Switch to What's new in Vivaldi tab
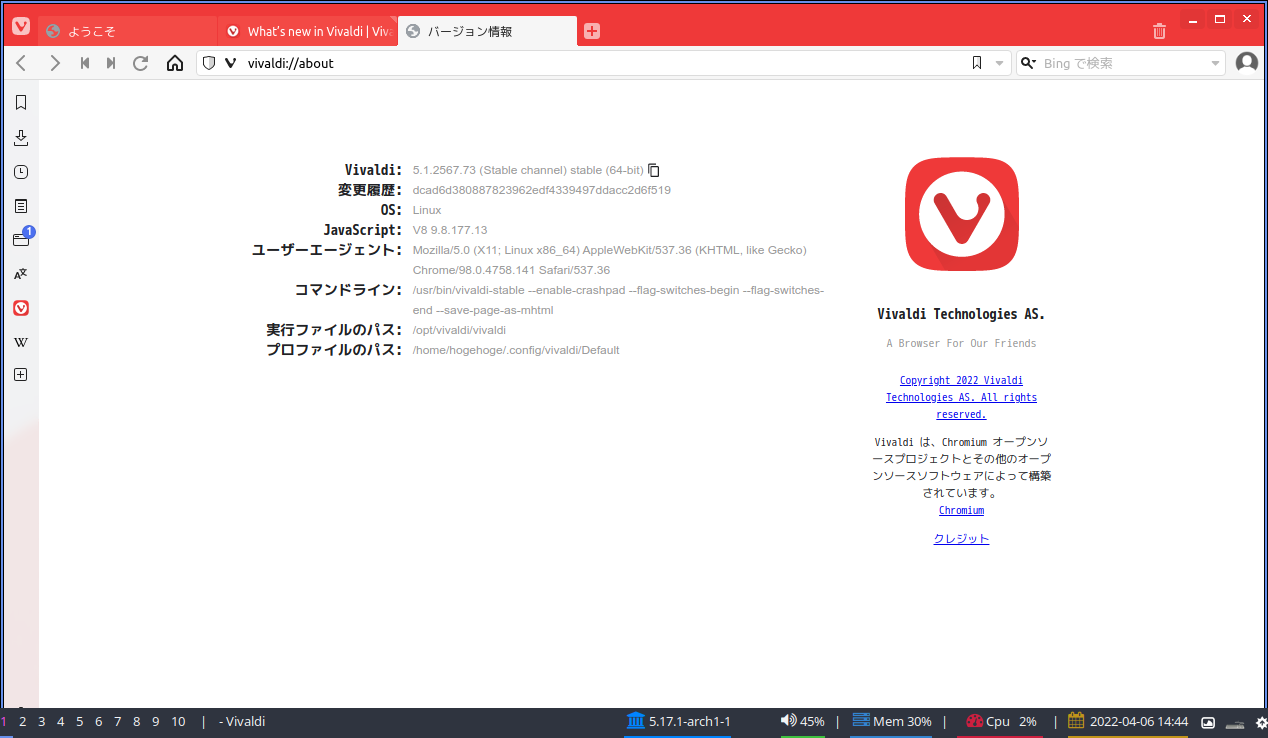Image resolution: width=1268 pixels, height=738 pixels. pos(308,31)
